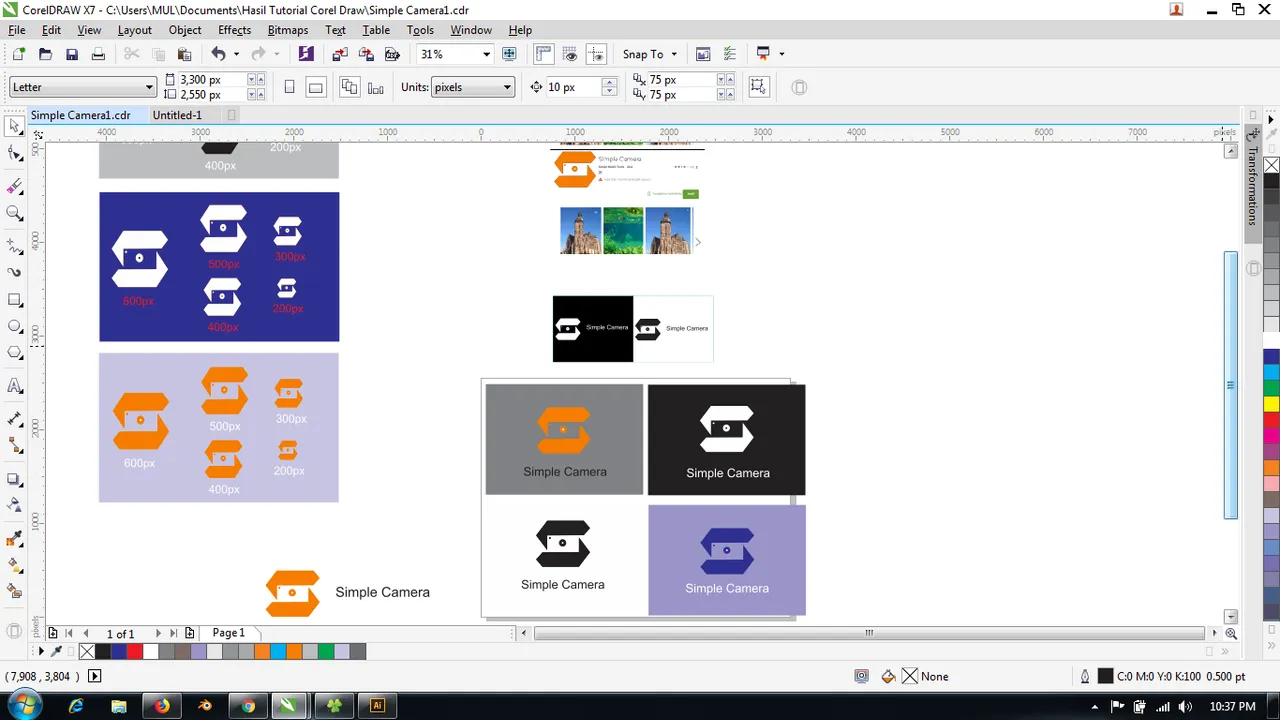Open the File menu
This screenshot has width=1280, height=720.
click(x=17, y=30)
